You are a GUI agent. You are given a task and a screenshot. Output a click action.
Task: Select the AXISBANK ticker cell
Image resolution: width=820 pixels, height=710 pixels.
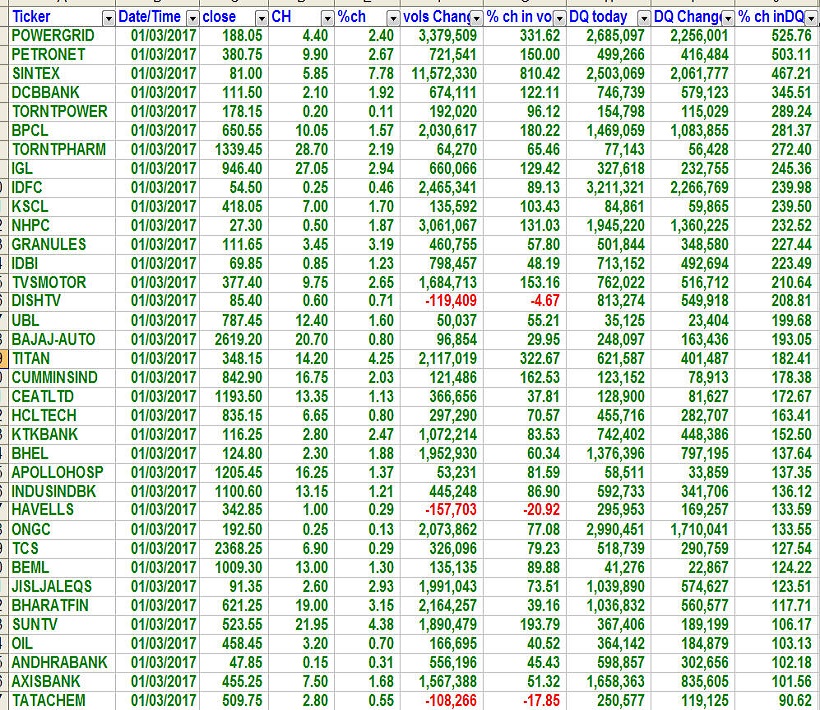[62, 682]
